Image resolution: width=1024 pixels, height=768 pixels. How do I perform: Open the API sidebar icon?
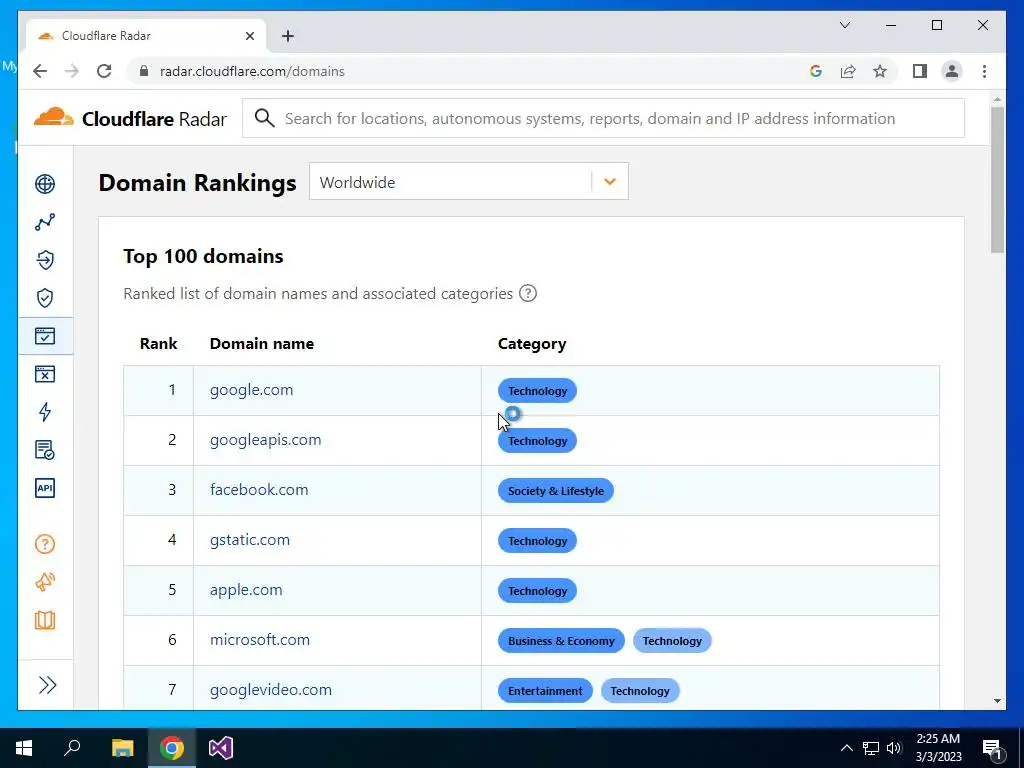(45, 488)
